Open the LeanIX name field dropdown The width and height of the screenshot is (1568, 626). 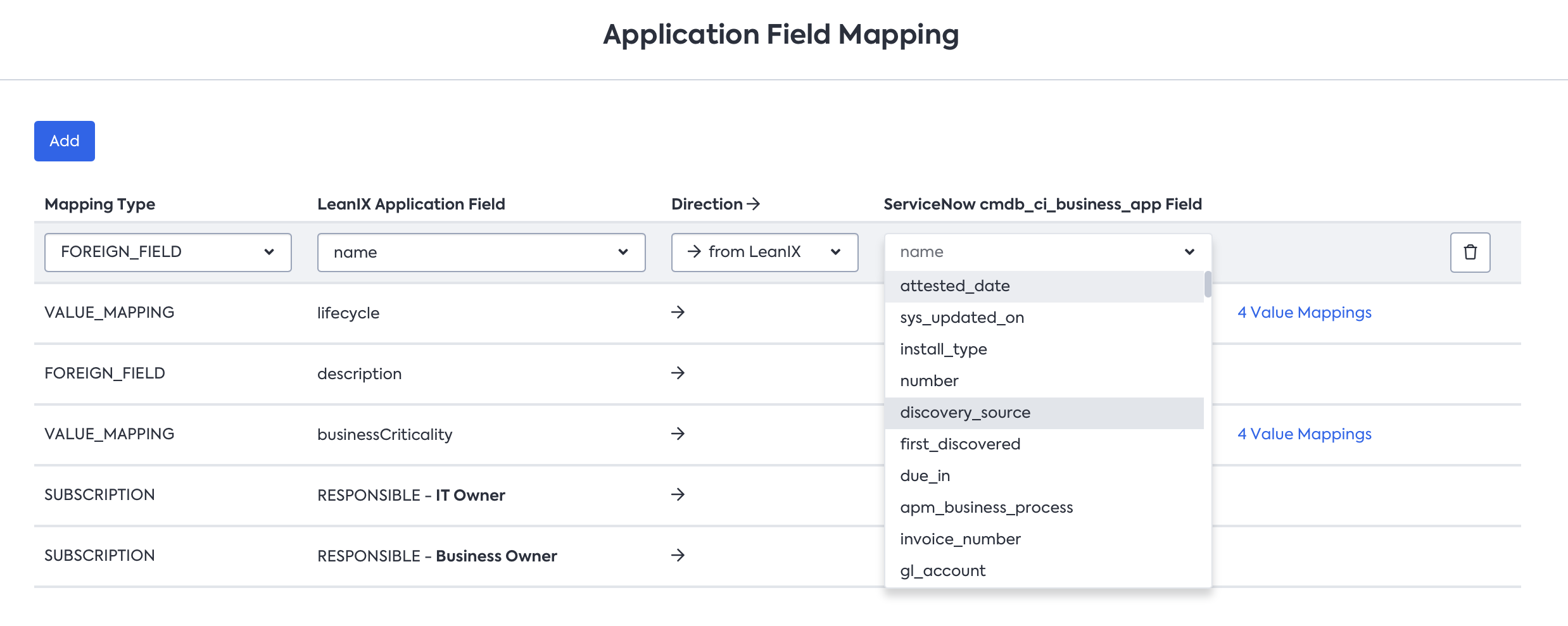[481, 252]
